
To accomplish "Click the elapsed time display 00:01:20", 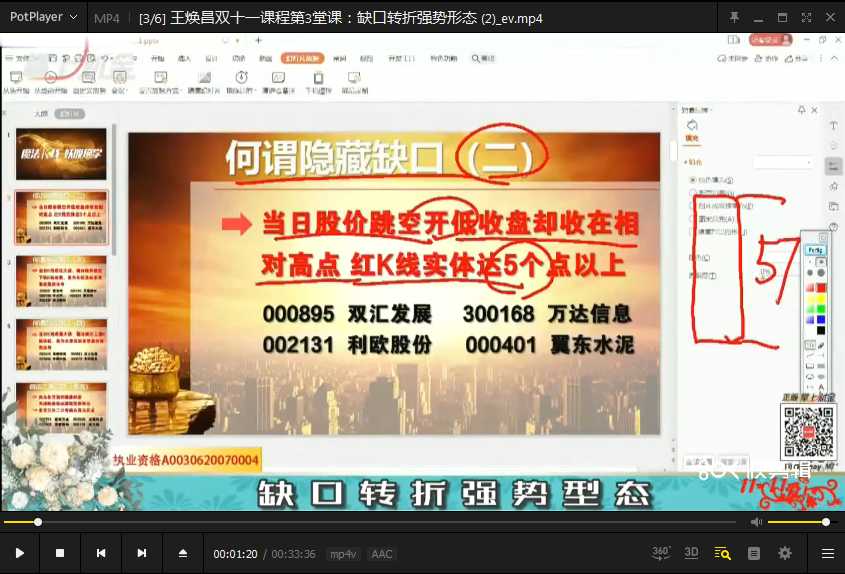I will click(x=235, y=554).
